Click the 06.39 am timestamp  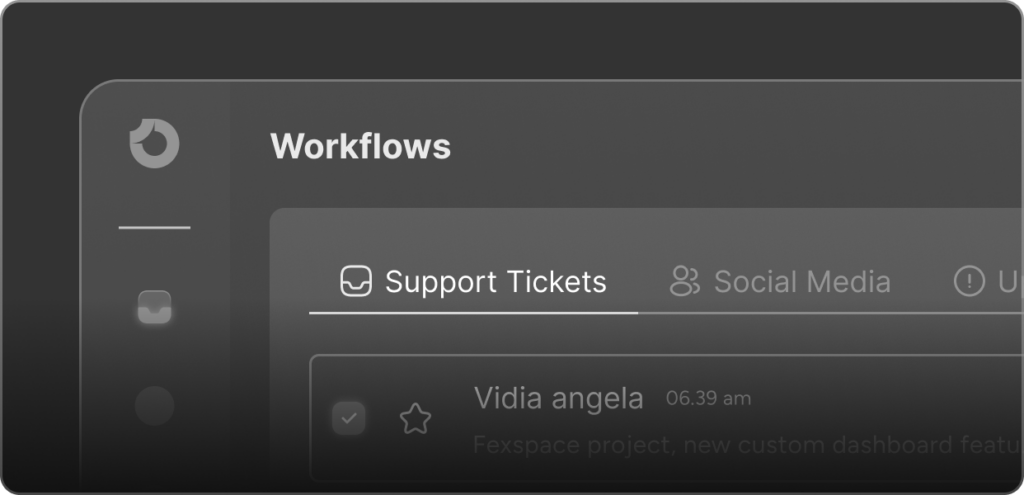[709, 398]
